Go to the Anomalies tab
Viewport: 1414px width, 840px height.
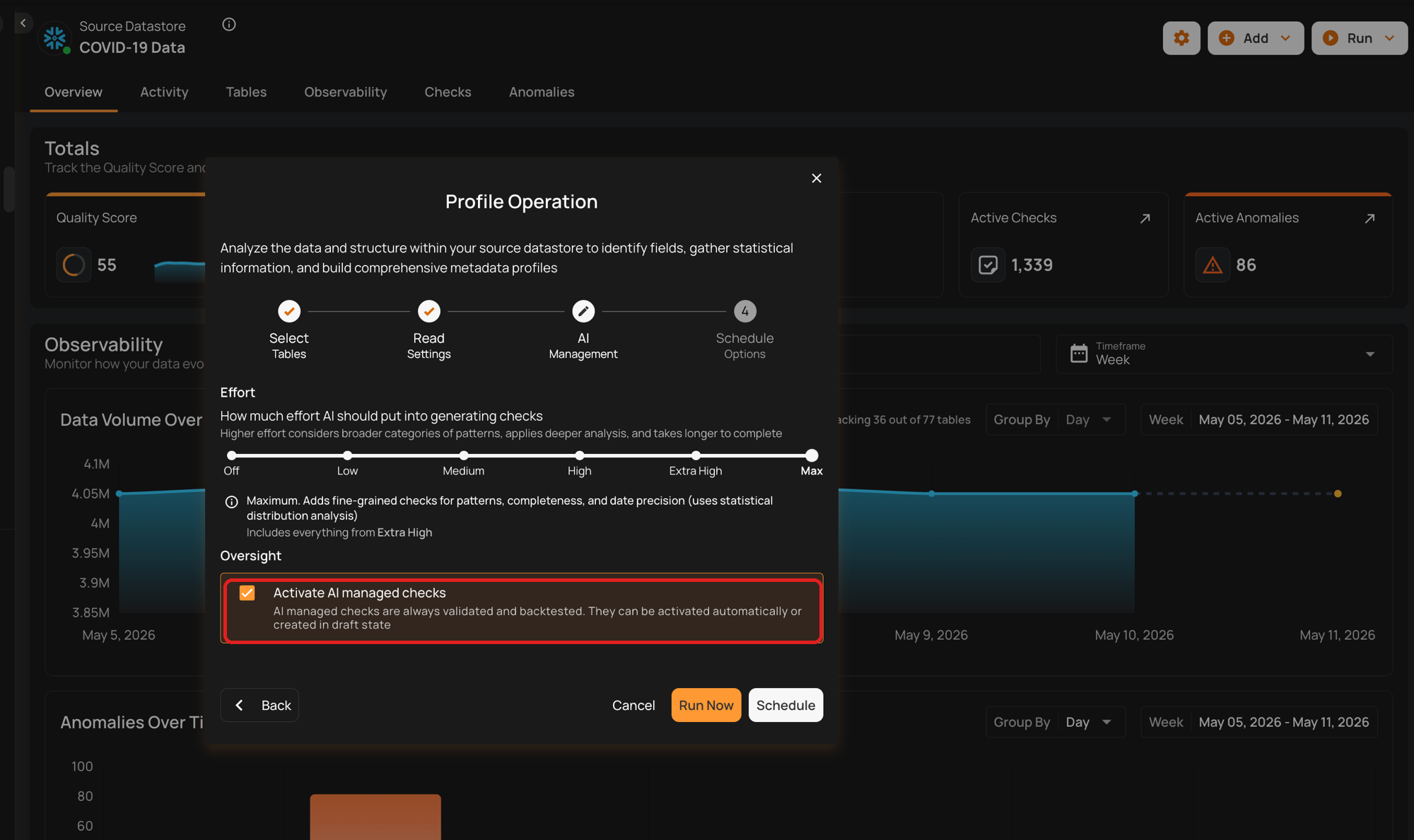[542, 92]
